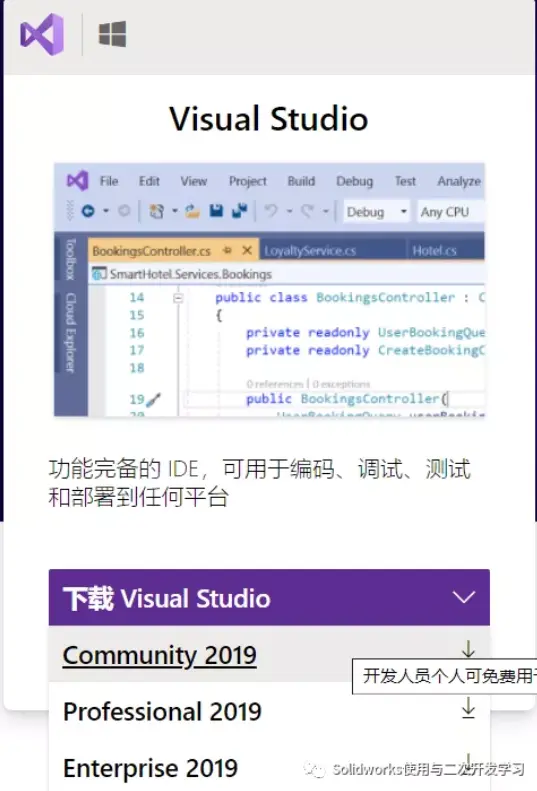Click the 功能完备的 IDE description text
537x791 pixels.
(x=259, y=483)
